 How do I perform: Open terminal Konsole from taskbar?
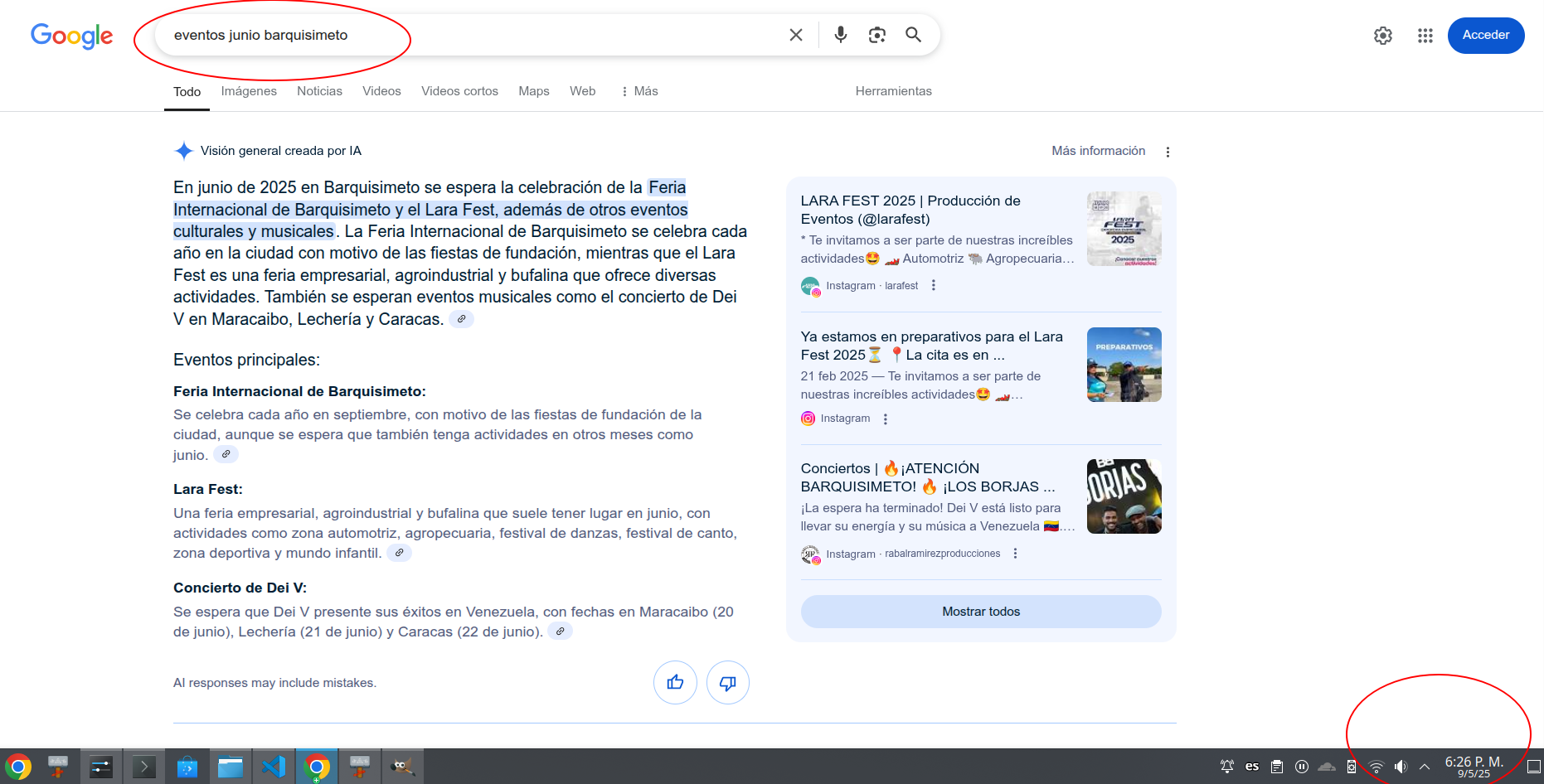[143, 767]
